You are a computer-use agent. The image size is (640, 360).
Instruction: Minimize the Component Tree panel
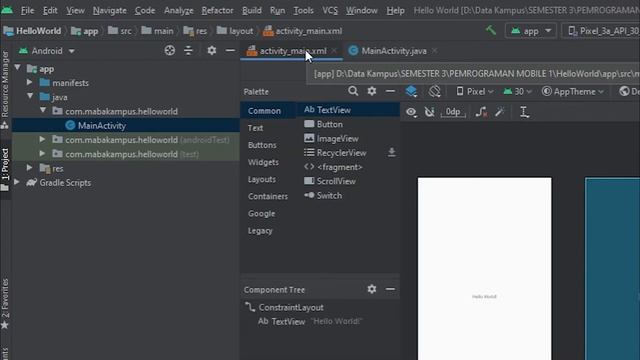coord(390,289)
